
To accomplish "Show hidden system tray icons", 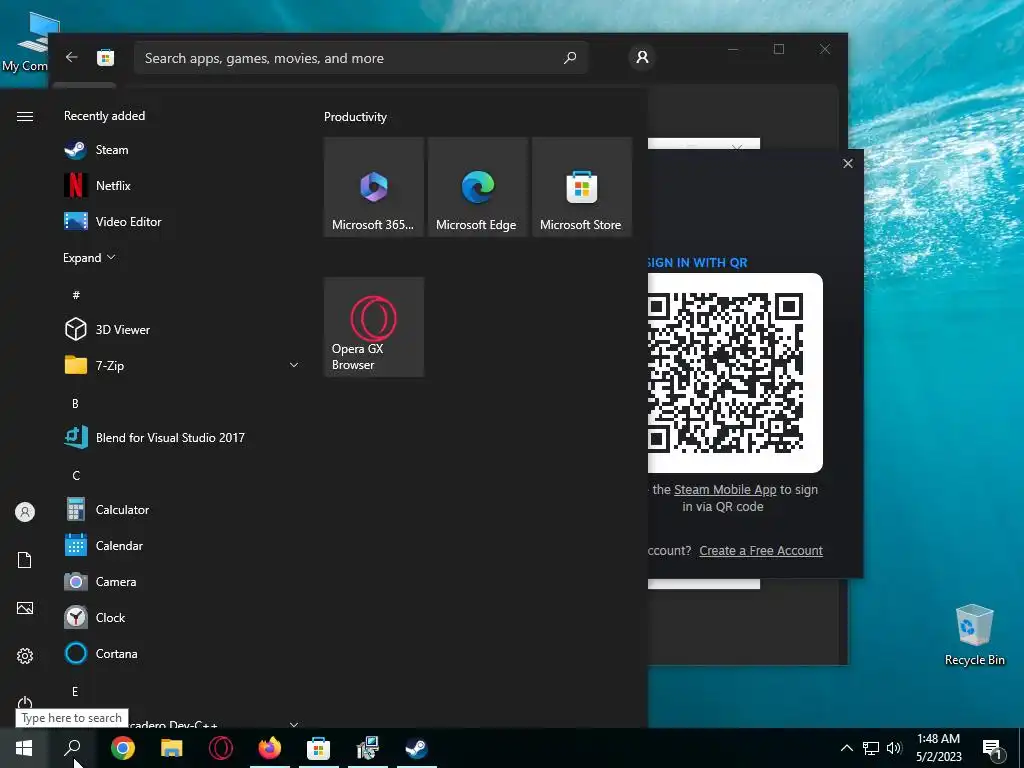I will coord(846,748).
